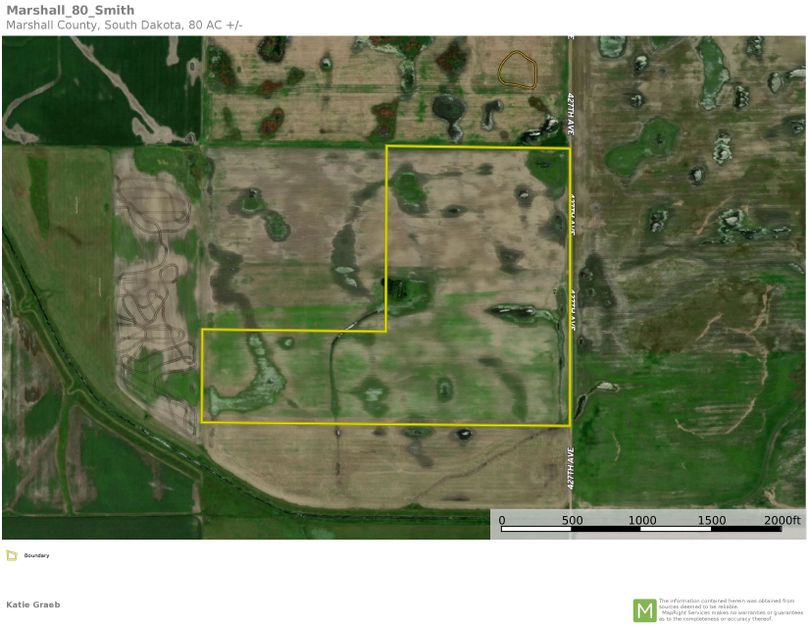Click the northeast corner of yellow boundary
The width and height of the screenshot is (808, 625).
[x=569, y=148]
